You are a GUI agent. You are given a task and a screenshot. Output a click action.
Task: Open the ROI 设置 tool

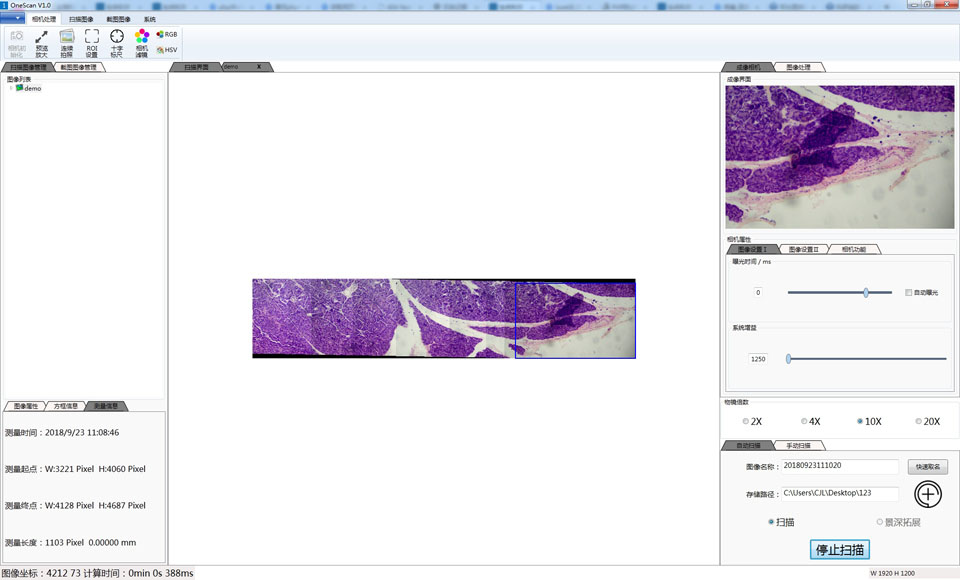(x=92, y=42)
